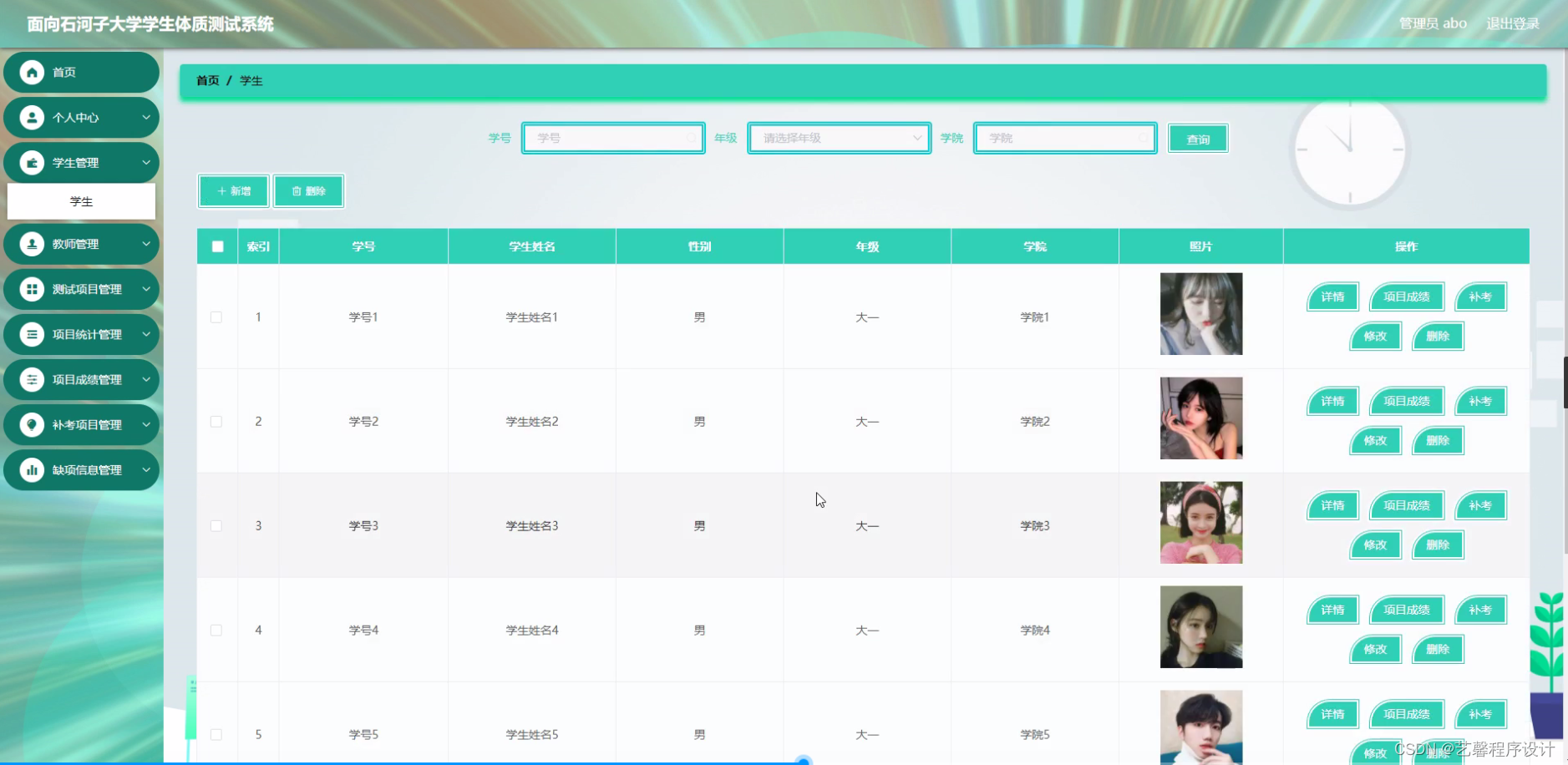The width and height of the screenshot is (1568, 765).
Task: Select the bar-chart icon on 缺项信息管理
Action: pos(33,469)
